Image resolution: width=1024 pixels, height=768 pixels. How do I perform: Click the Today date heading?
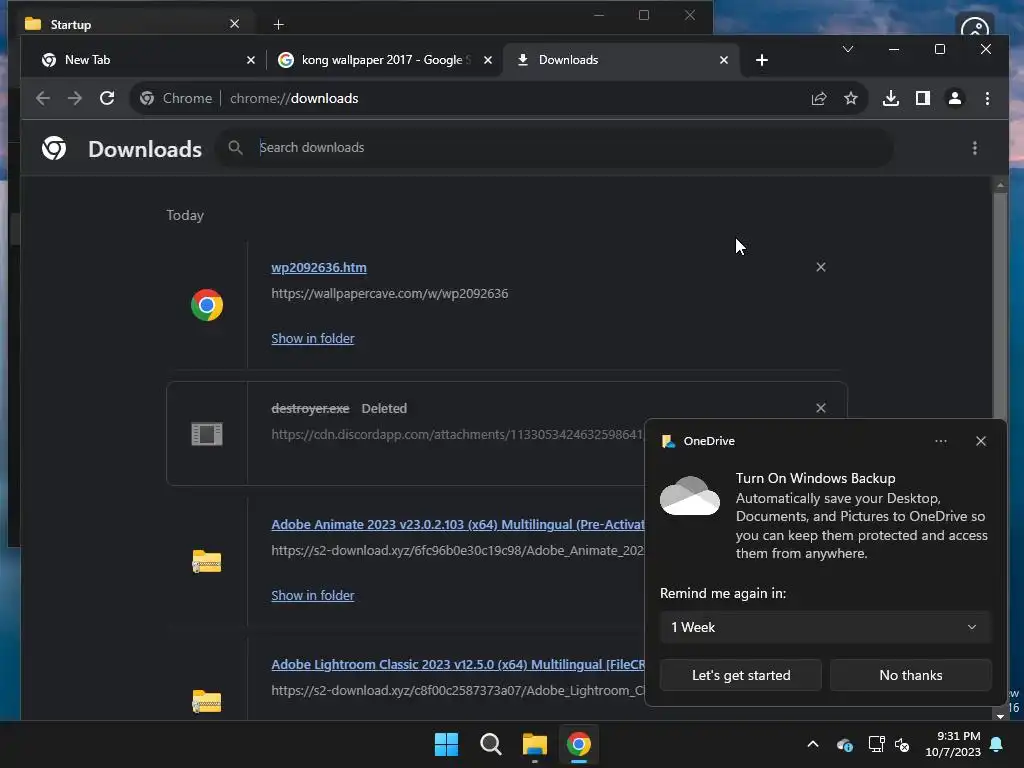185,215
